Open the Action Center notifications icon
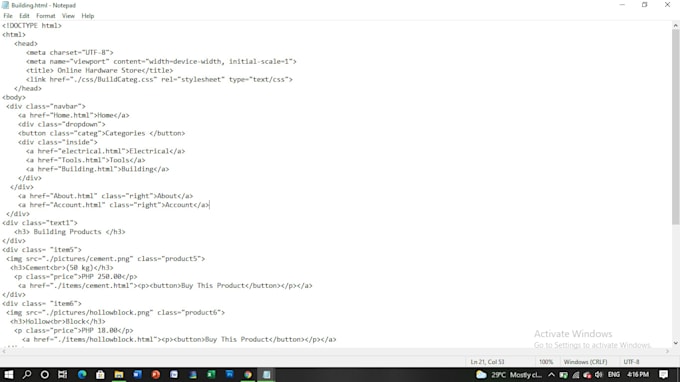Image resolution: width=680 pixels, height=382 pixels. 664,375
